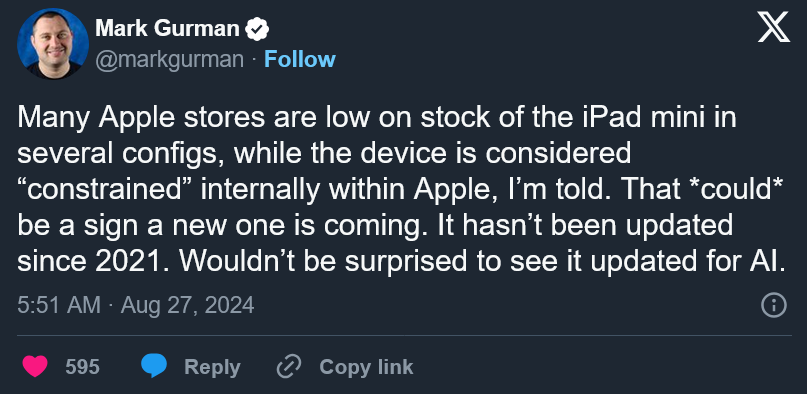The height and width of the screenshot is (394, 807).
Task: Click the verified checkmark badge
Action: tap(257, 29)
